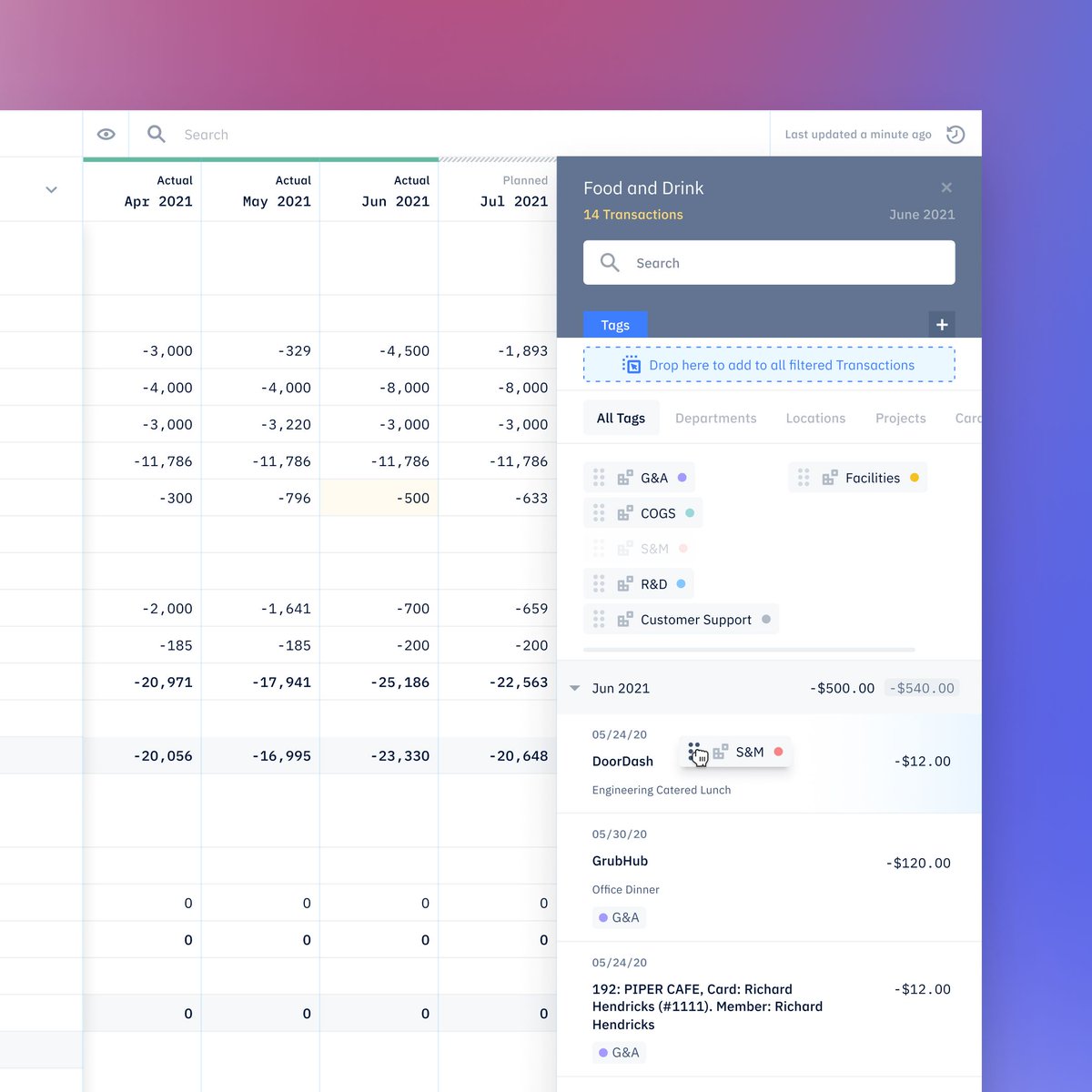Select the May 2021 column header
Image resolution: width=1092 pixels, height=1092 pixels.
(x=261, y=191)
